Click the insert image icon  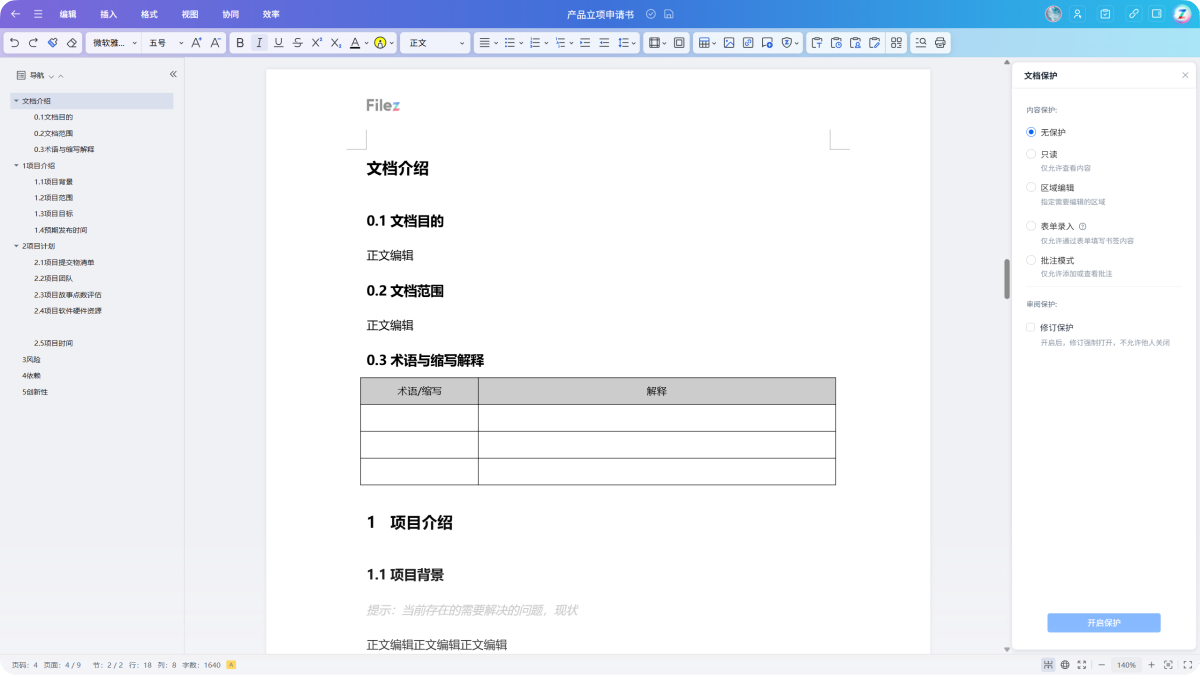[729, 42]
